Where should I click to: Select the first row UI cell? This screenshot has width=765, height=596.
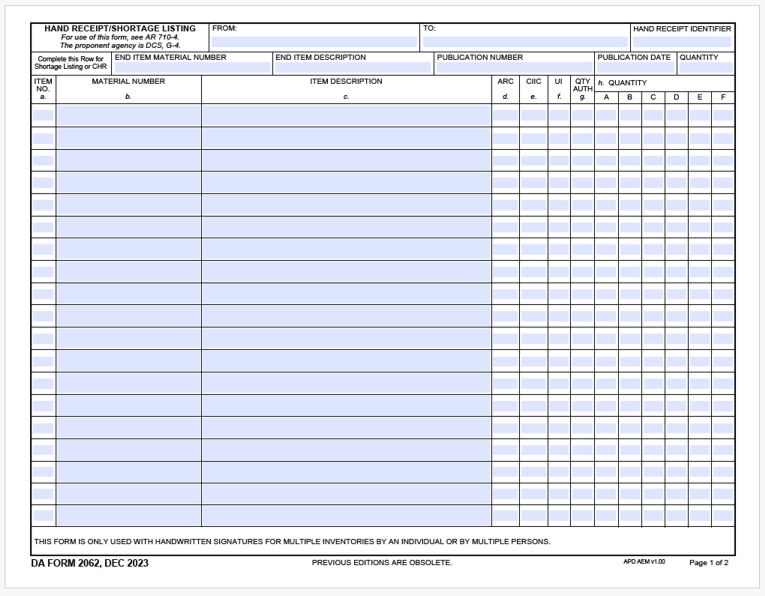coord(559,115)
